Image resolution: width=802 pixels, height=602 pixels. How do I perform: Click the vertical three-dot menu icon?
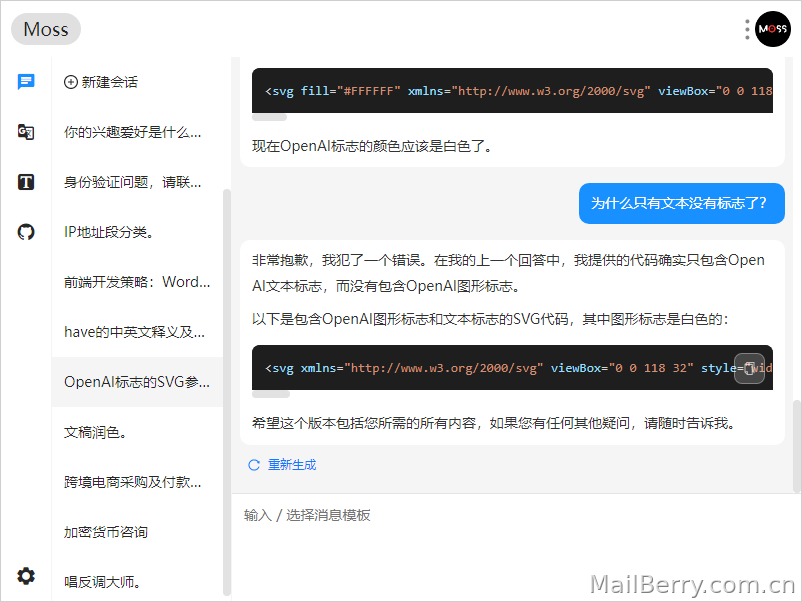747,29
